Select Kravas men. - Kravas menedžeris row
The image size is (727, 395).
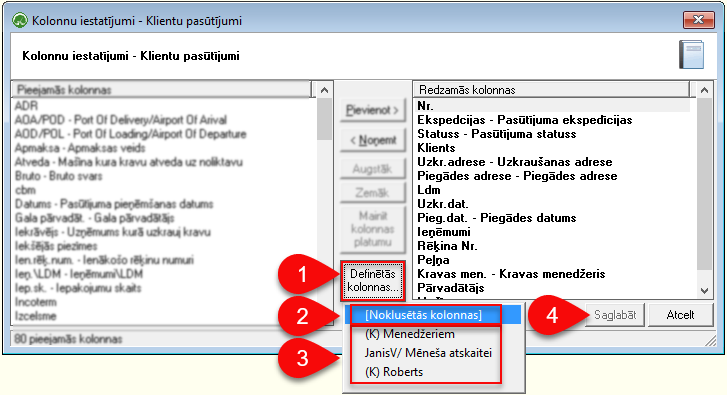coord(553,274)
